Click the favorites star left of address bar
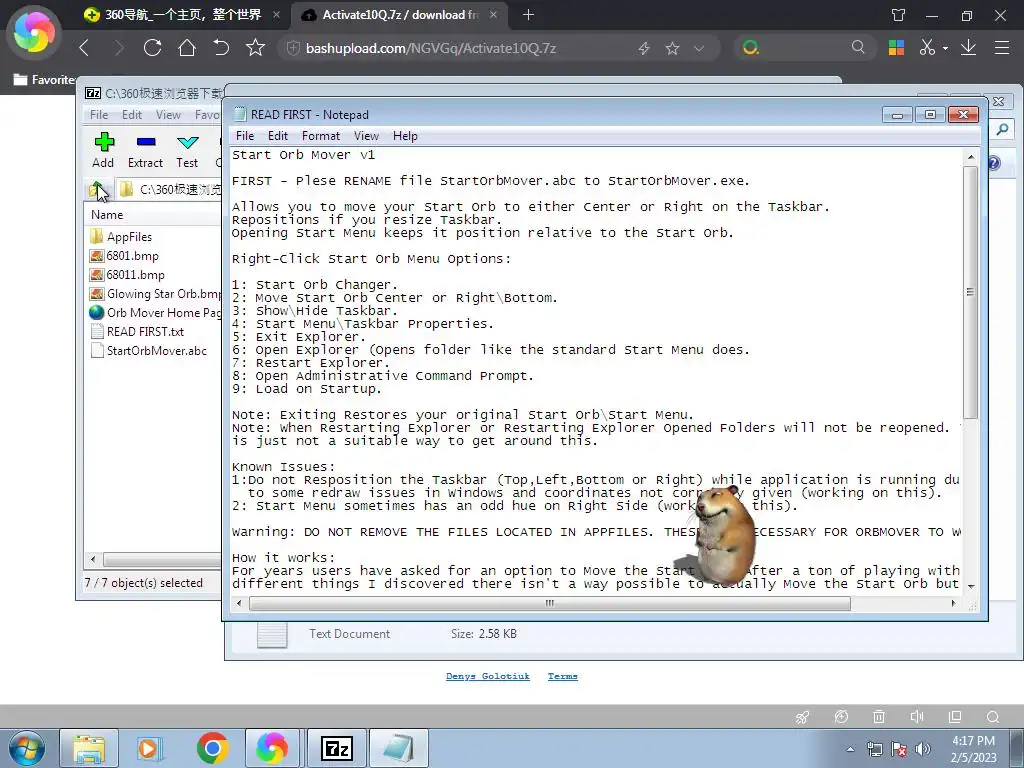The height and width of the screenshot is (768, 1024). coord(255,48)
